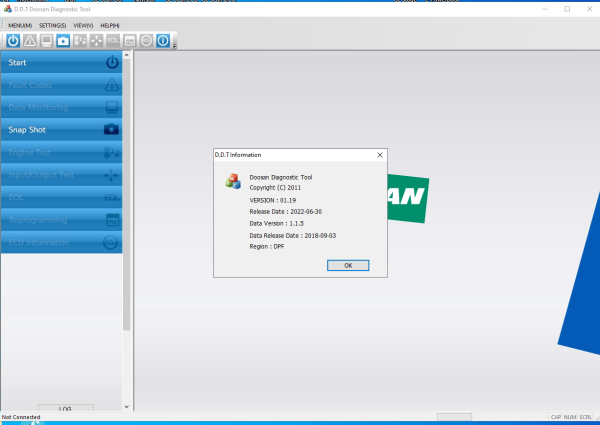Open the MENU(M) menu
Viewport: 600px width, 425px height.
pos(20,26)
